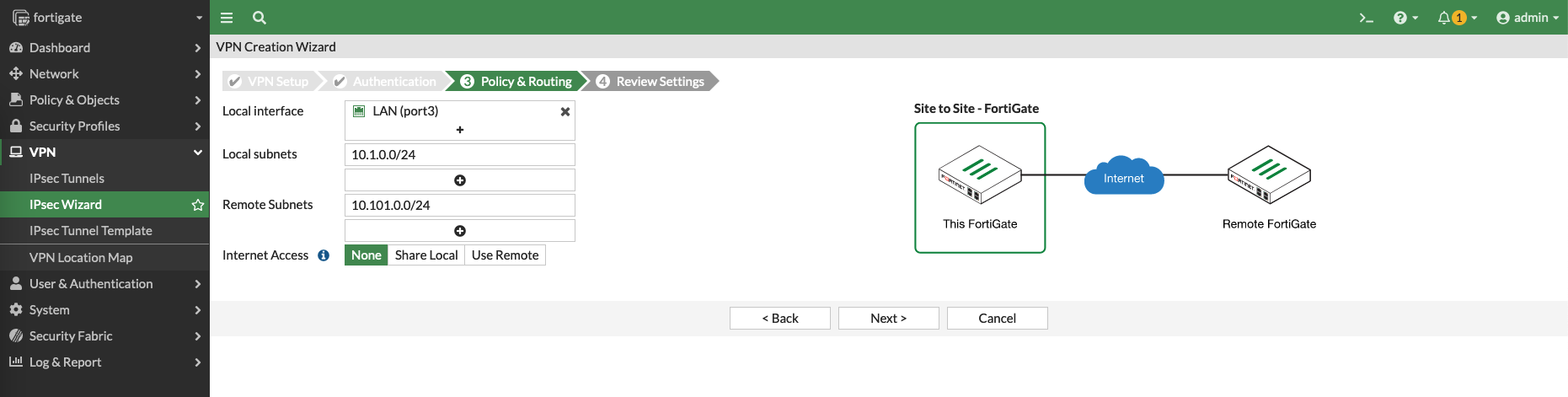
Task: Set Internet Access to None
Action: pos(367,255)
